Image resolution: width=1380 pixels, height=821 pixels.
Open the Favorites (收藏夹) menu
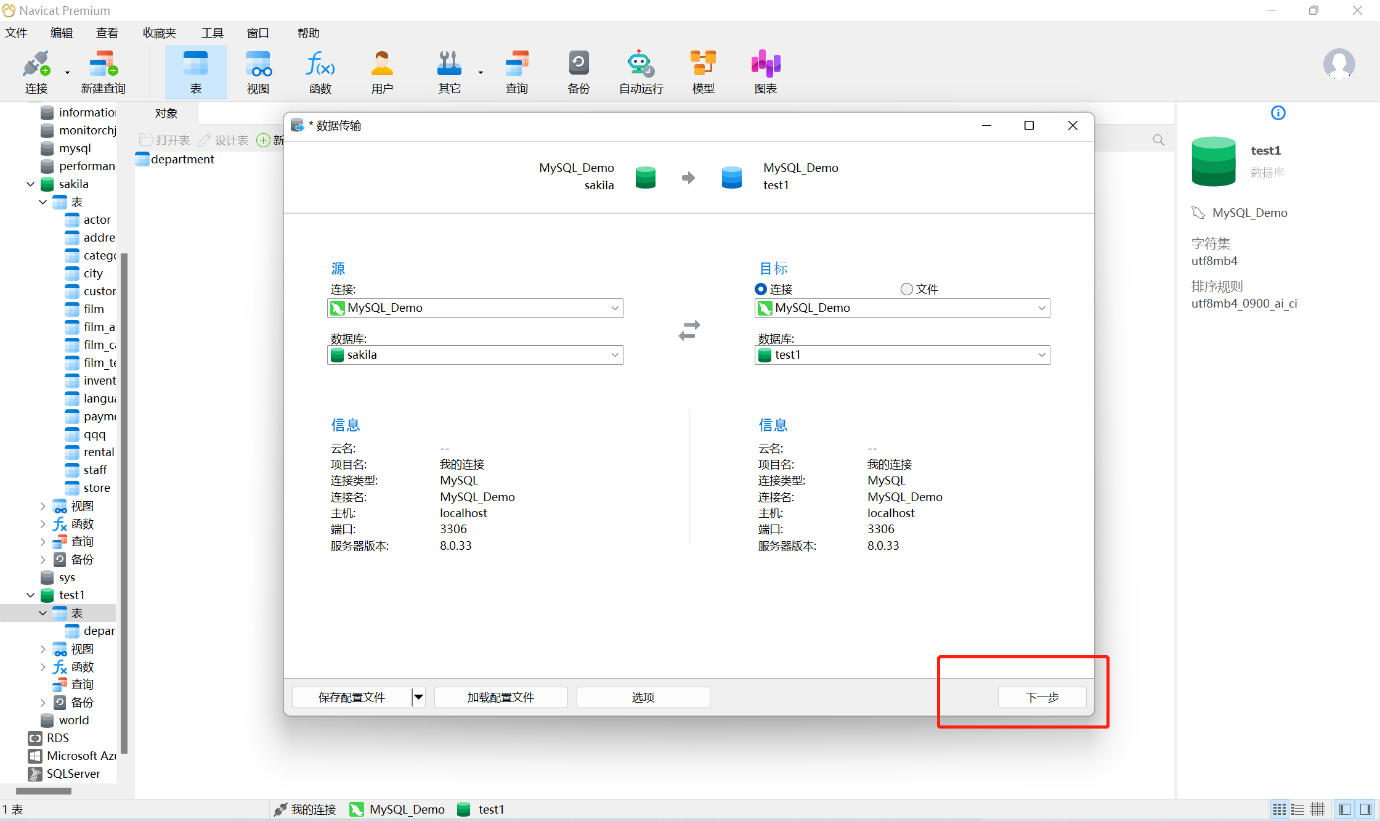tap(159, 32)
